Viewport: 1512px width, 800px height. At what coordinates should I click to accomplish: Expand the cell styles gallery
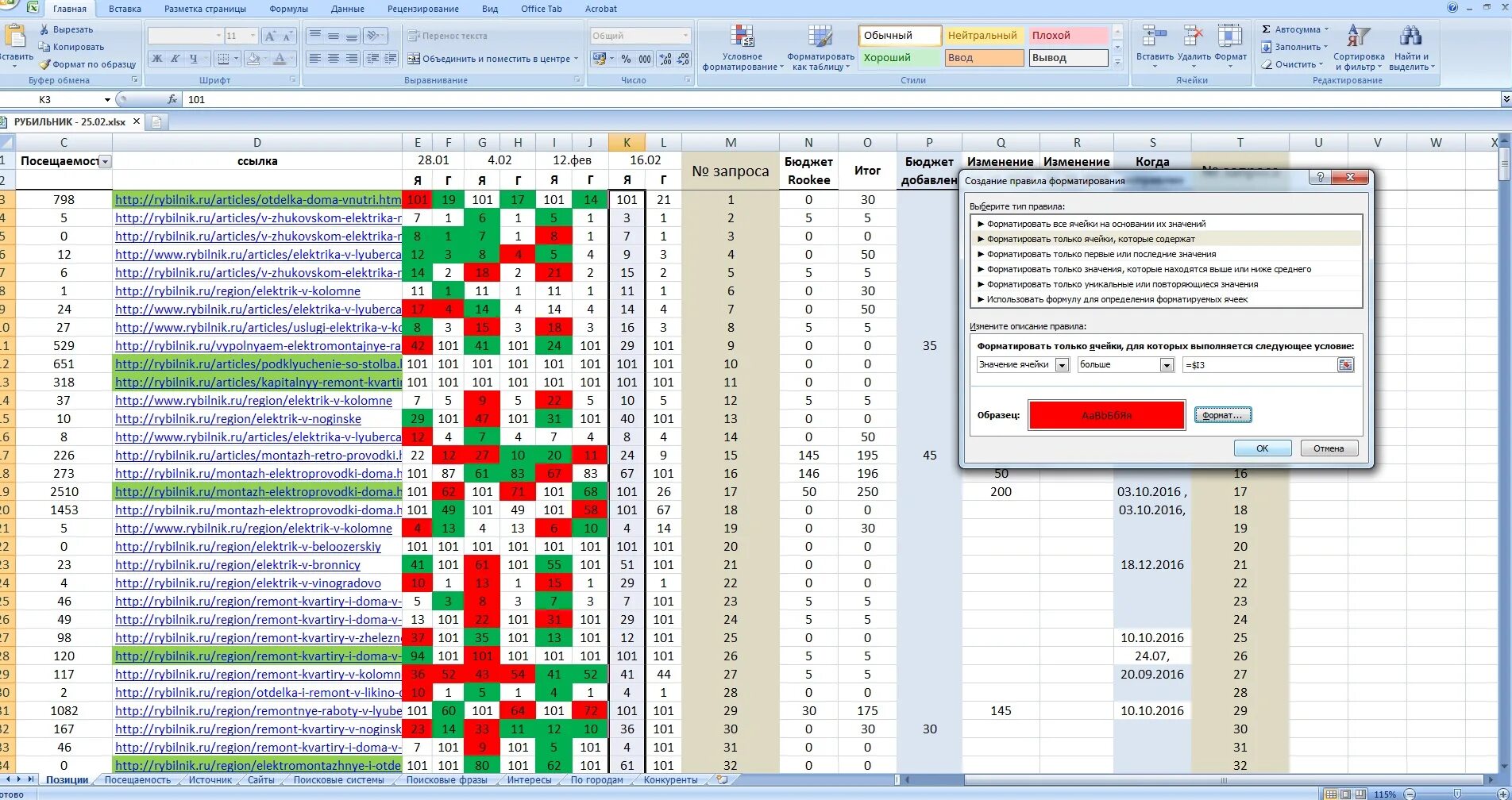1117,62
